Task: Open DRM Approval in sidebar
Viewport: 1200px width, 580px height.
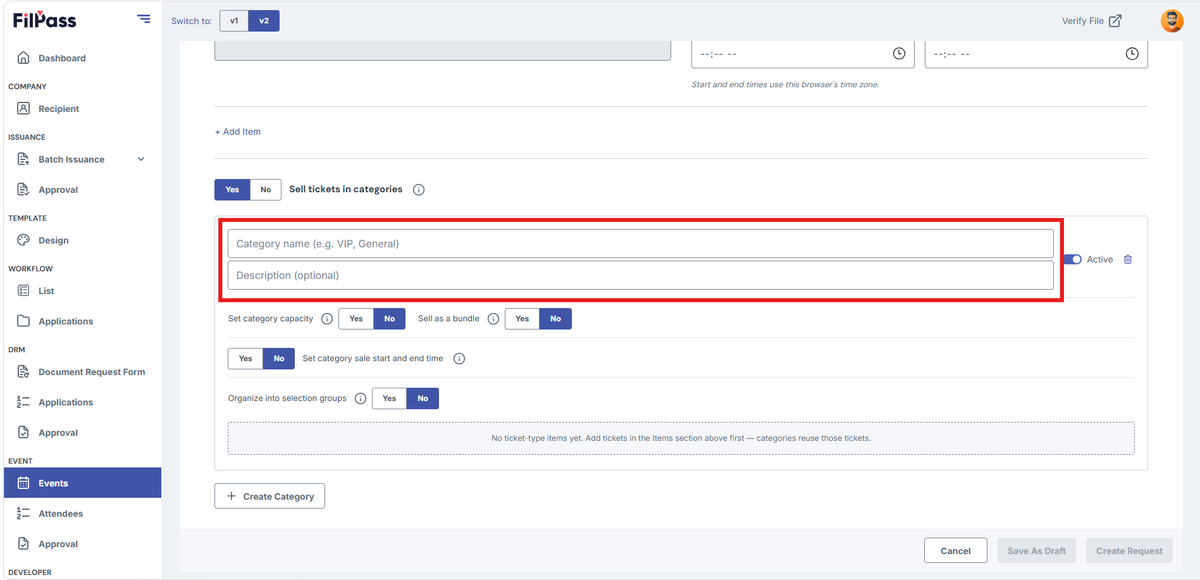Action: point(81,433)
